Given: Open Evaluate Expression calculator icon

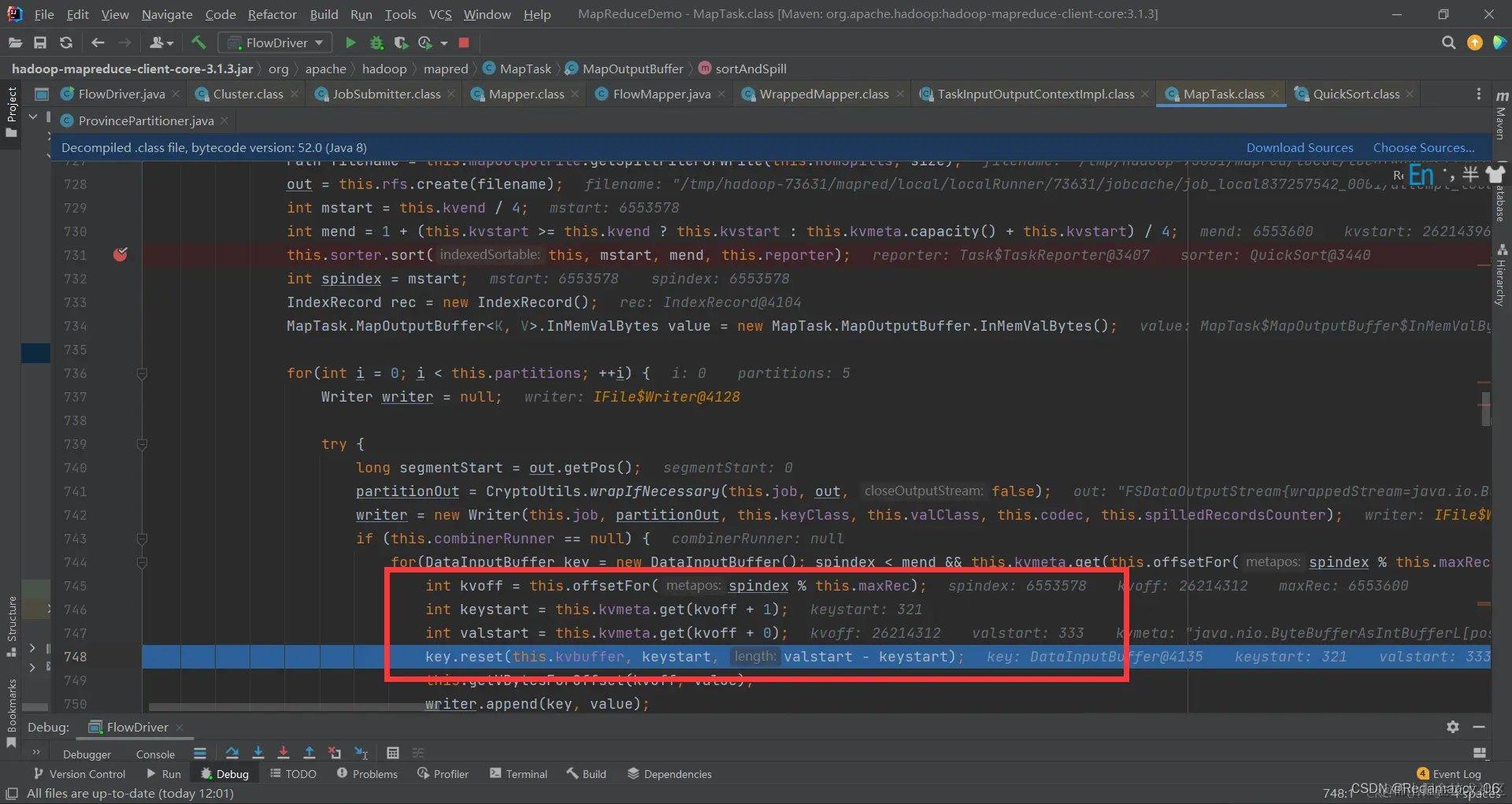Looking at the screenshot, I should click(x=393, y=753).
